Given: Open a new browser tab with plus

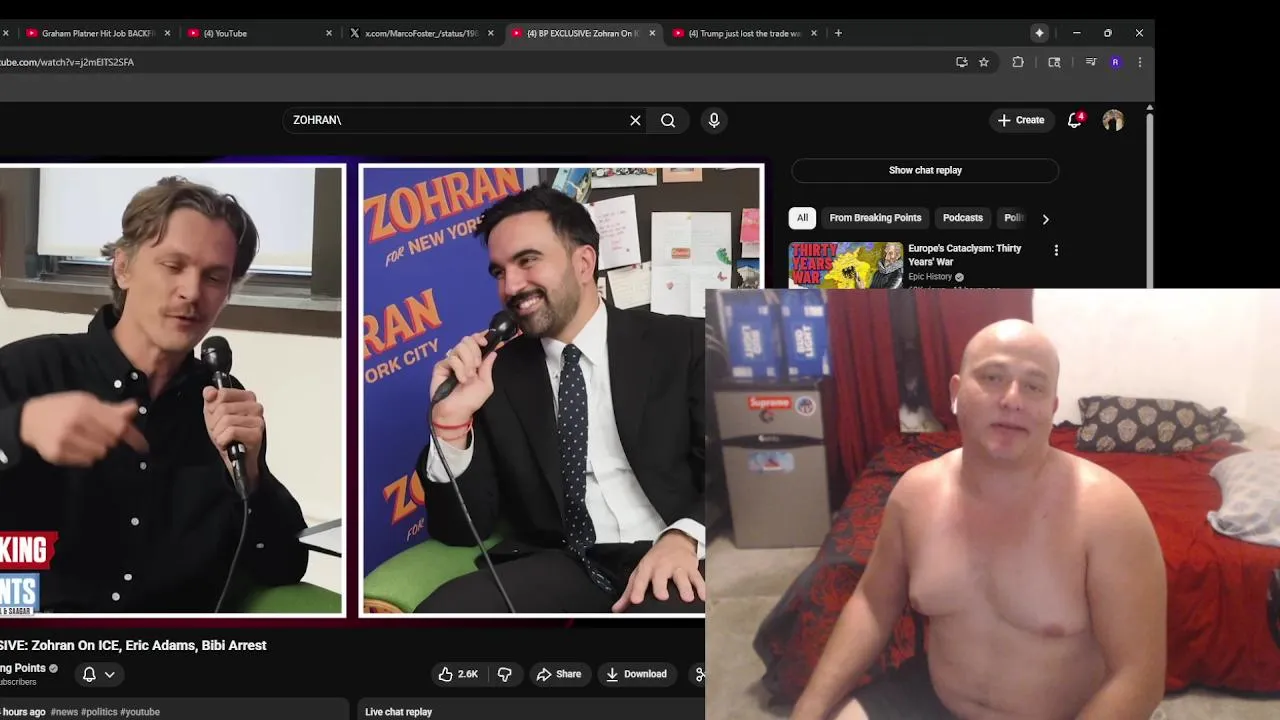Looking at the screenshot, I should pyautogui.click(x=838, y=33).
